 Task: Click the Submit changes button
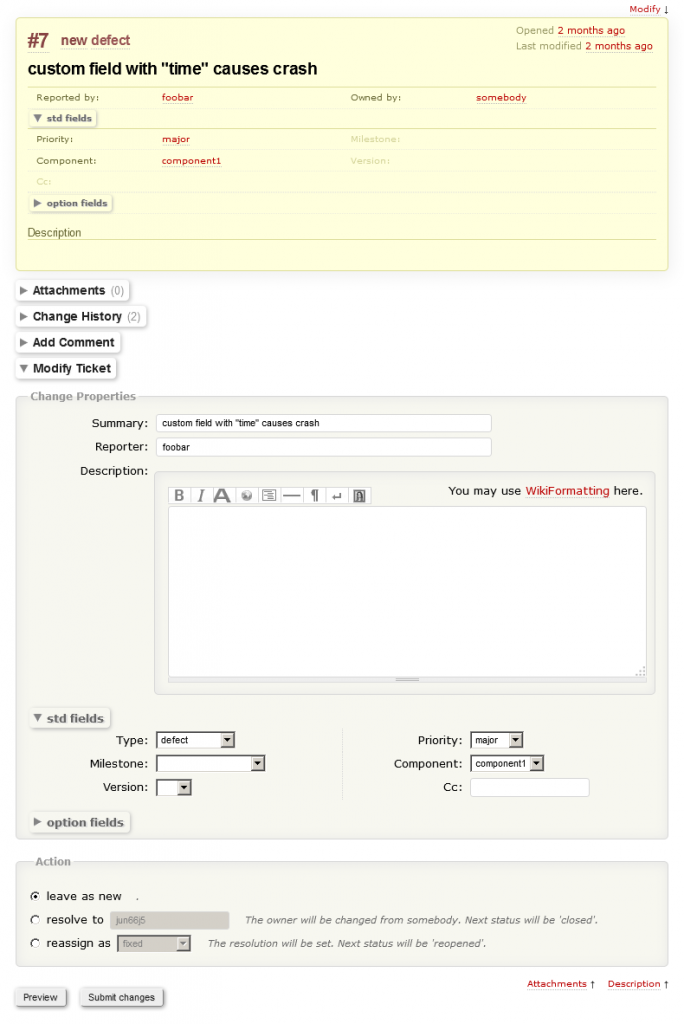[121, 997]
